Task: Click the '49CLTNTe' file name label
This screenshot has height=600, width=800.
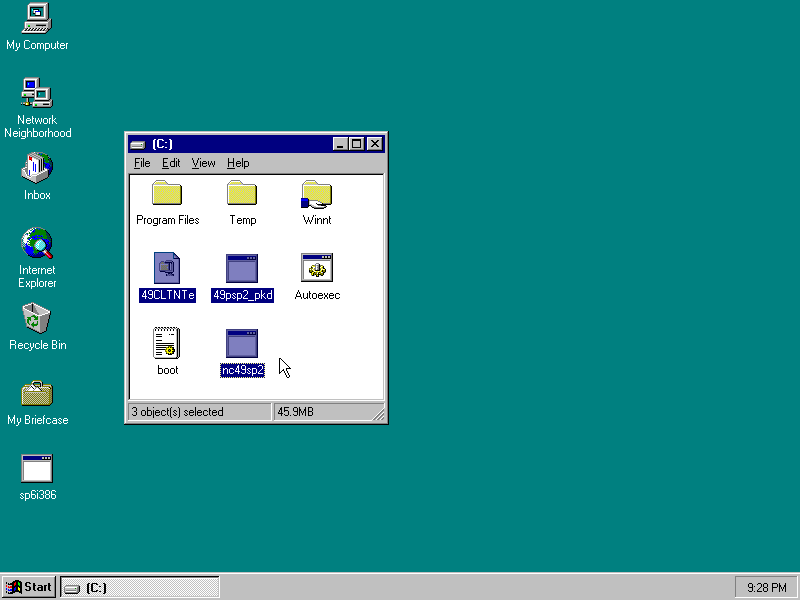Action: [167, 295]
